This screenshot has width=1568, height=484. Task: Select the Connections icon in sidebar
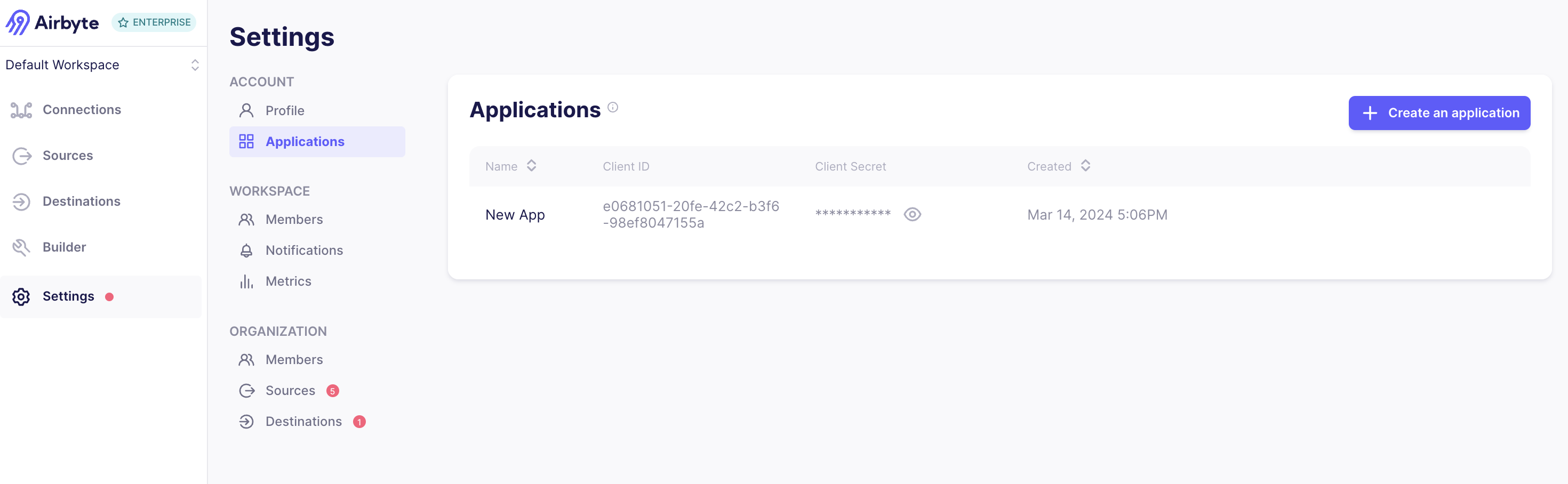coord(21,109)
